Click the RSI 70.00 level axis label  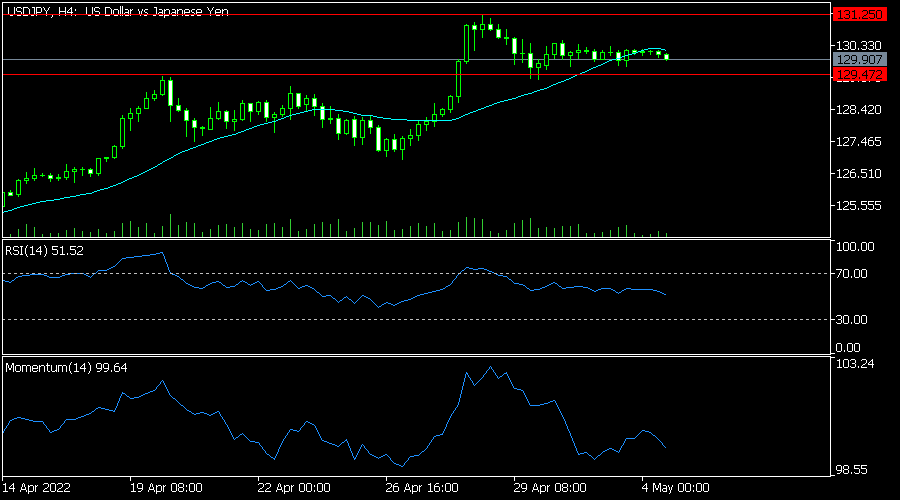pos(853,273)
